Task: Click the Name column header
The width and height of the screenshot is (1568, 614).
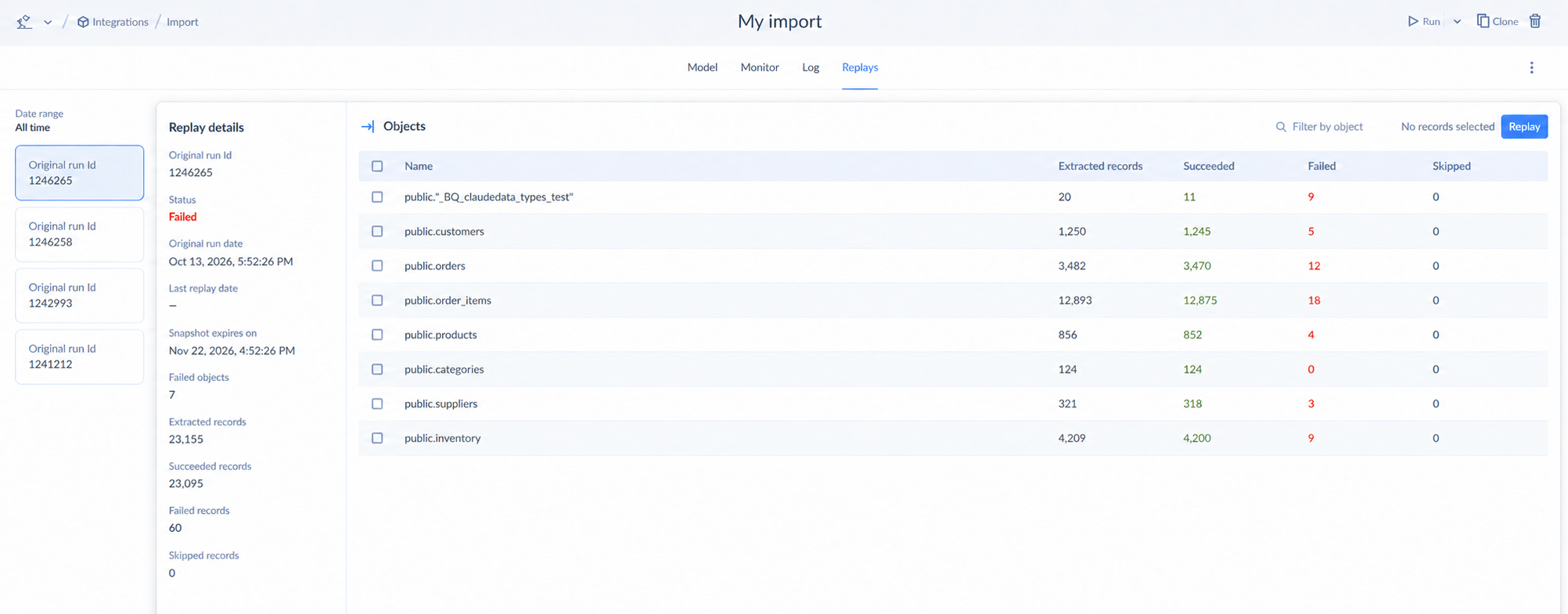Action: (x=419, y=166)
